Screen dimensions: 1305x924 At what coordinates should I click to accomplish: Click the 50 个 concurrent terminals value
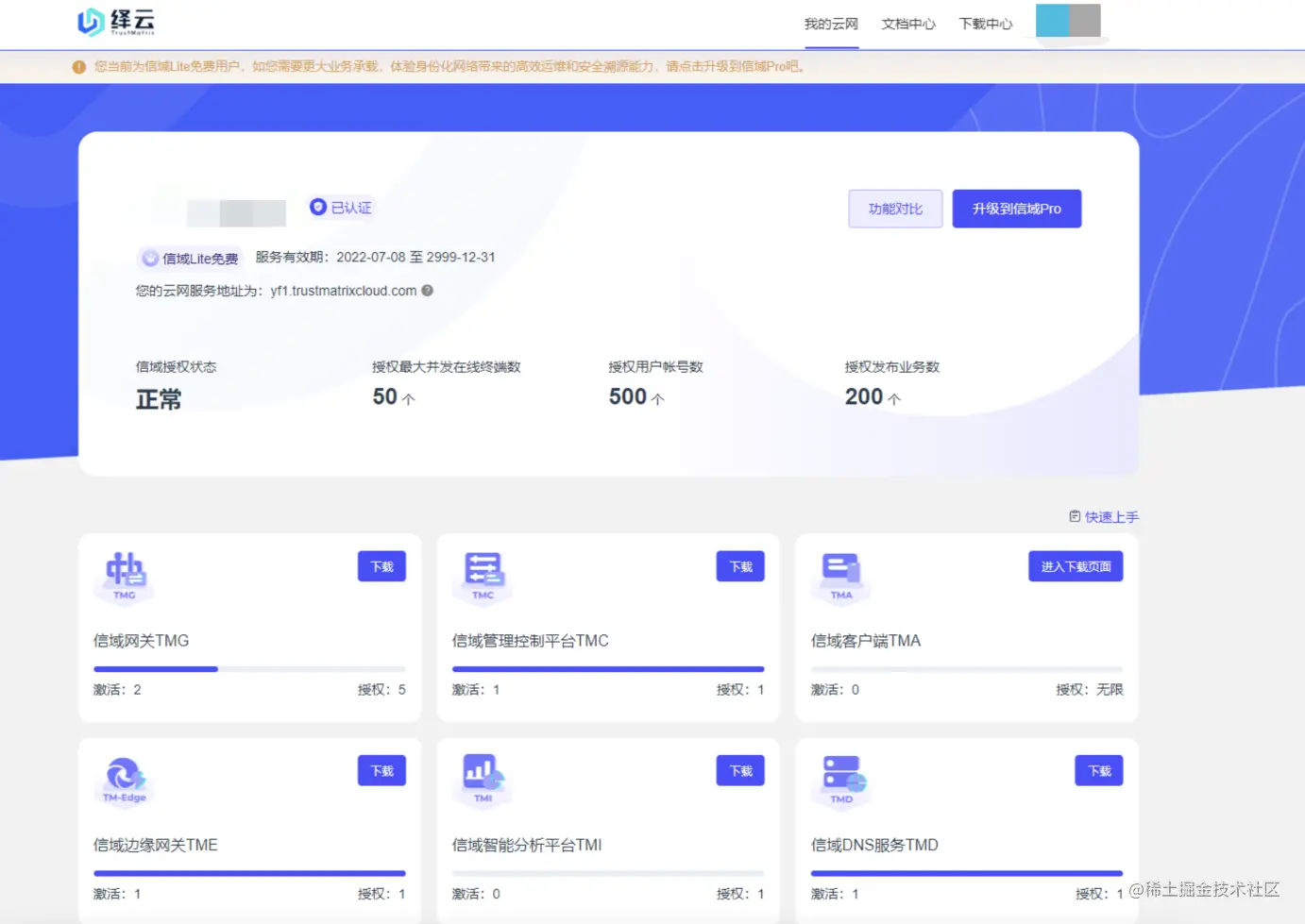tap(394, 397)
